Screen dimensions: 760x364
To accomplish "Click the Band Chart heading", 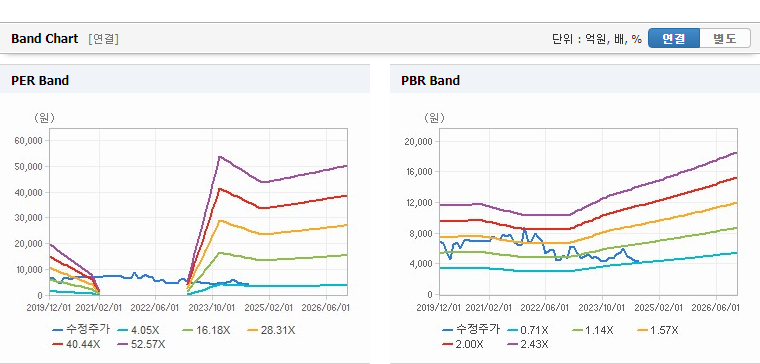I will (45, 39).
